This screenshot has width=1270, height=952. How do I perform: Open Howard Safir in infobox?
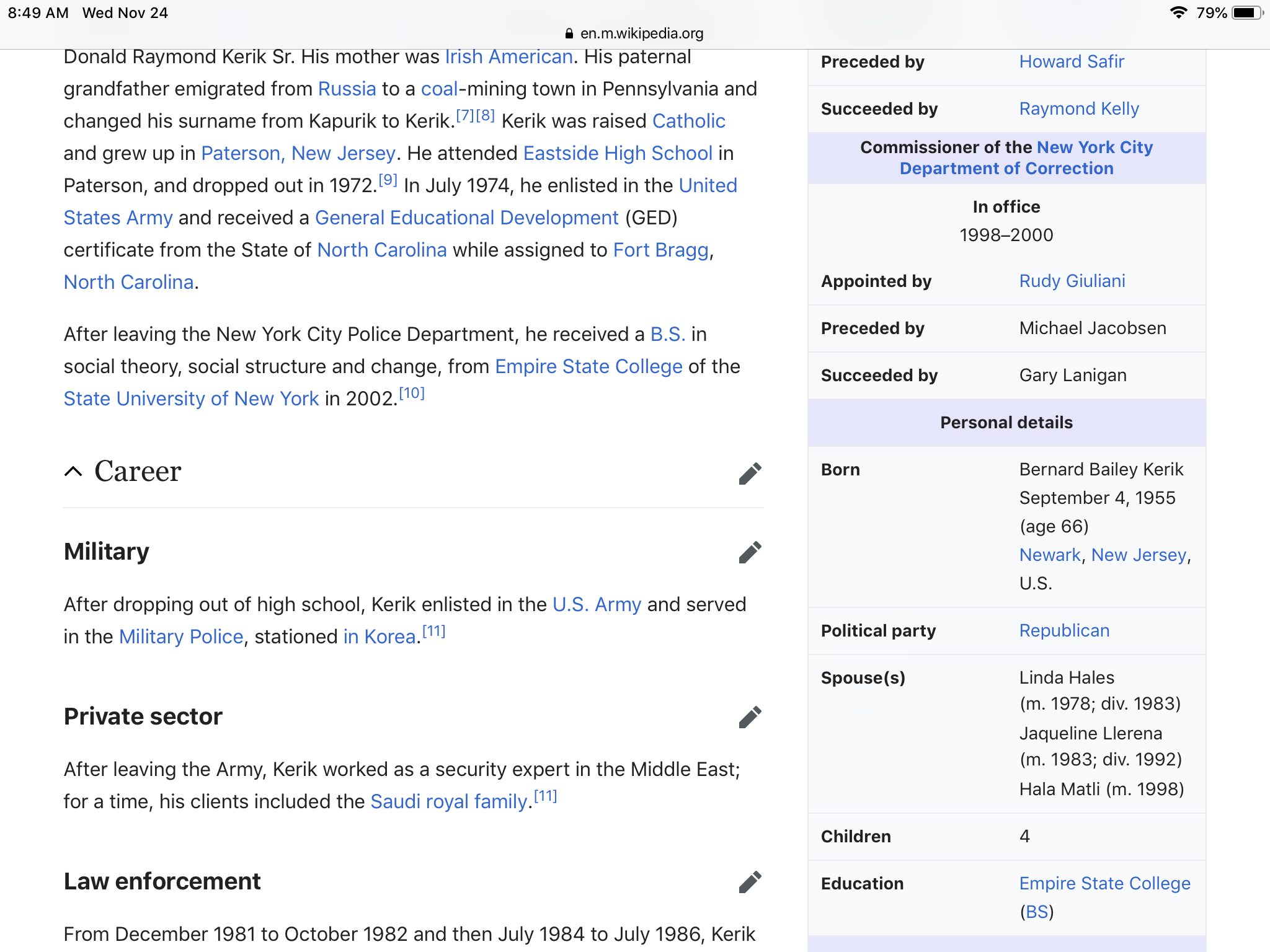(x=1072, y=61)
